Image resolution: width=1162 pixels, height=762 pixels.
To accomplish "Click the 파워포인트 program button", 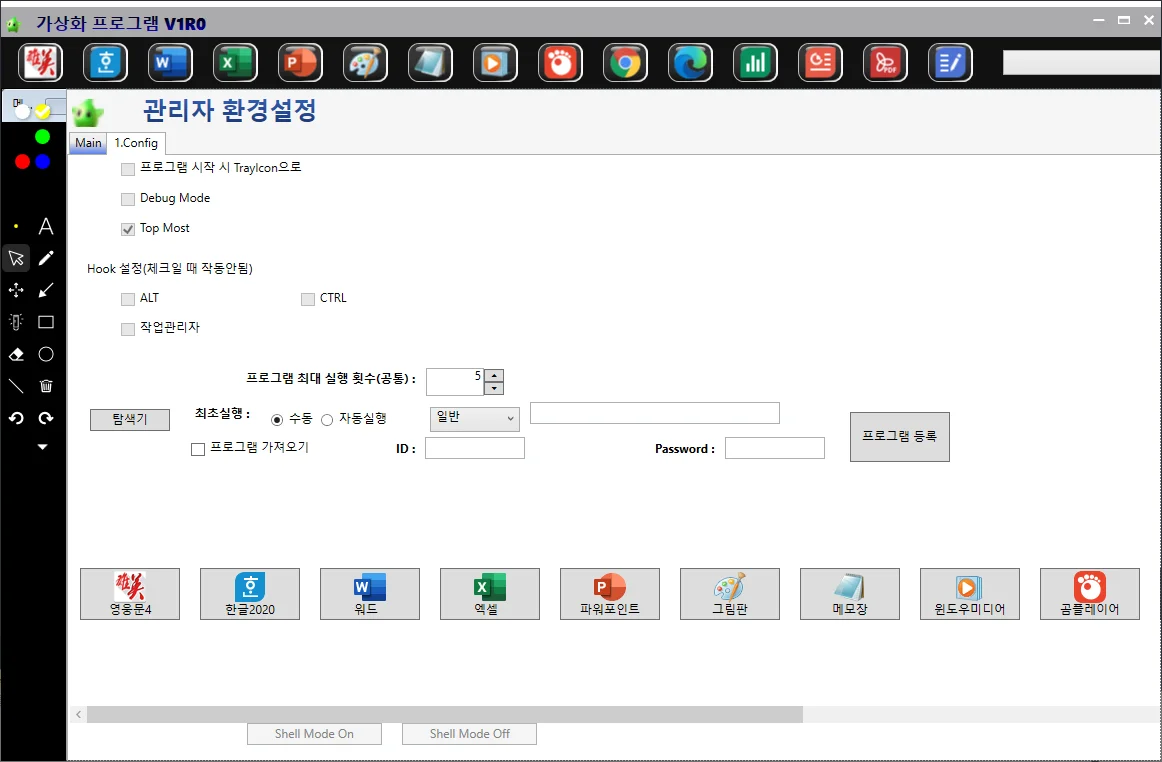I will 610,594.
